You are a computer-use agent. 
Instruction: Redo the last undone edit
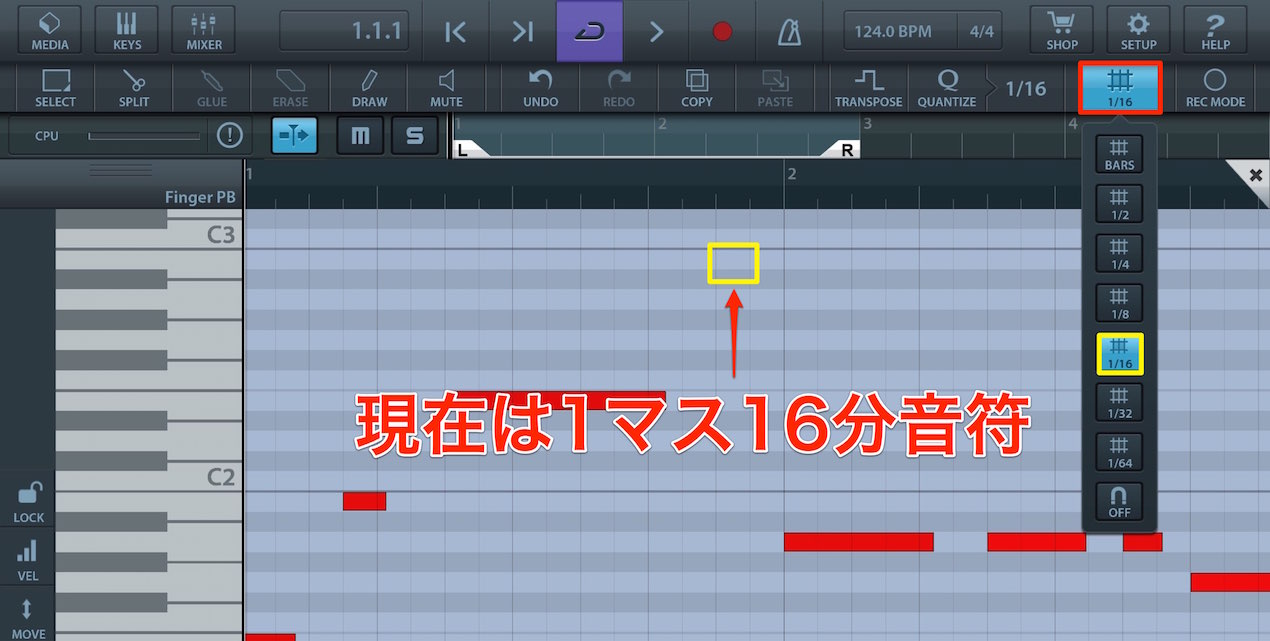click(x=619, y=88)
